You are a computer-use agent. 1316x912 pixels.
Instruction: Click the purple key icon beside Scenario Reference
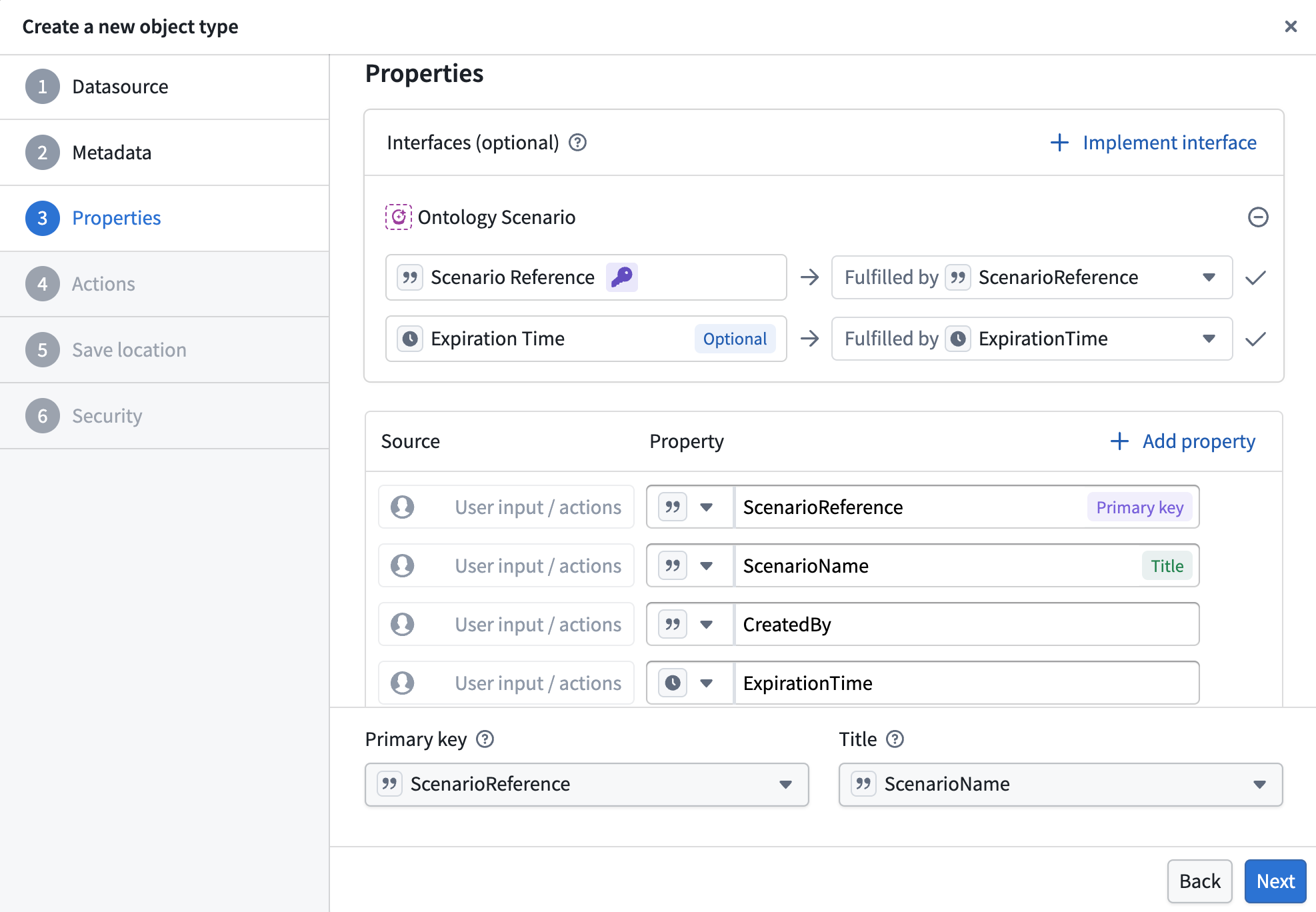point(621,277)
